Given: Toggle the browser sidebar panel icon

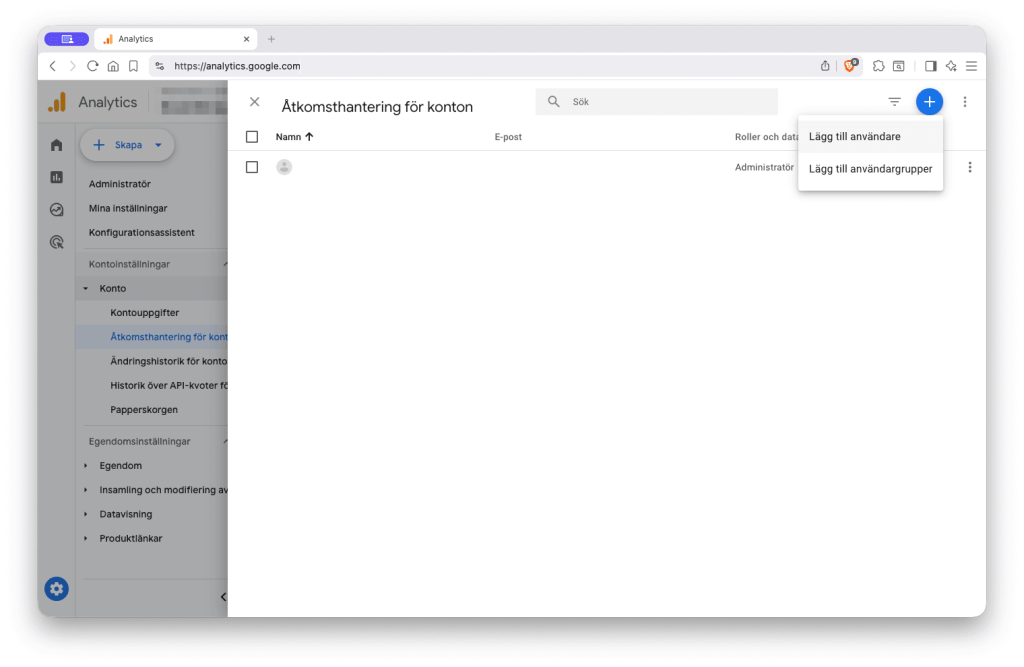Looking at the screenshot, I should tap(931, 66).
